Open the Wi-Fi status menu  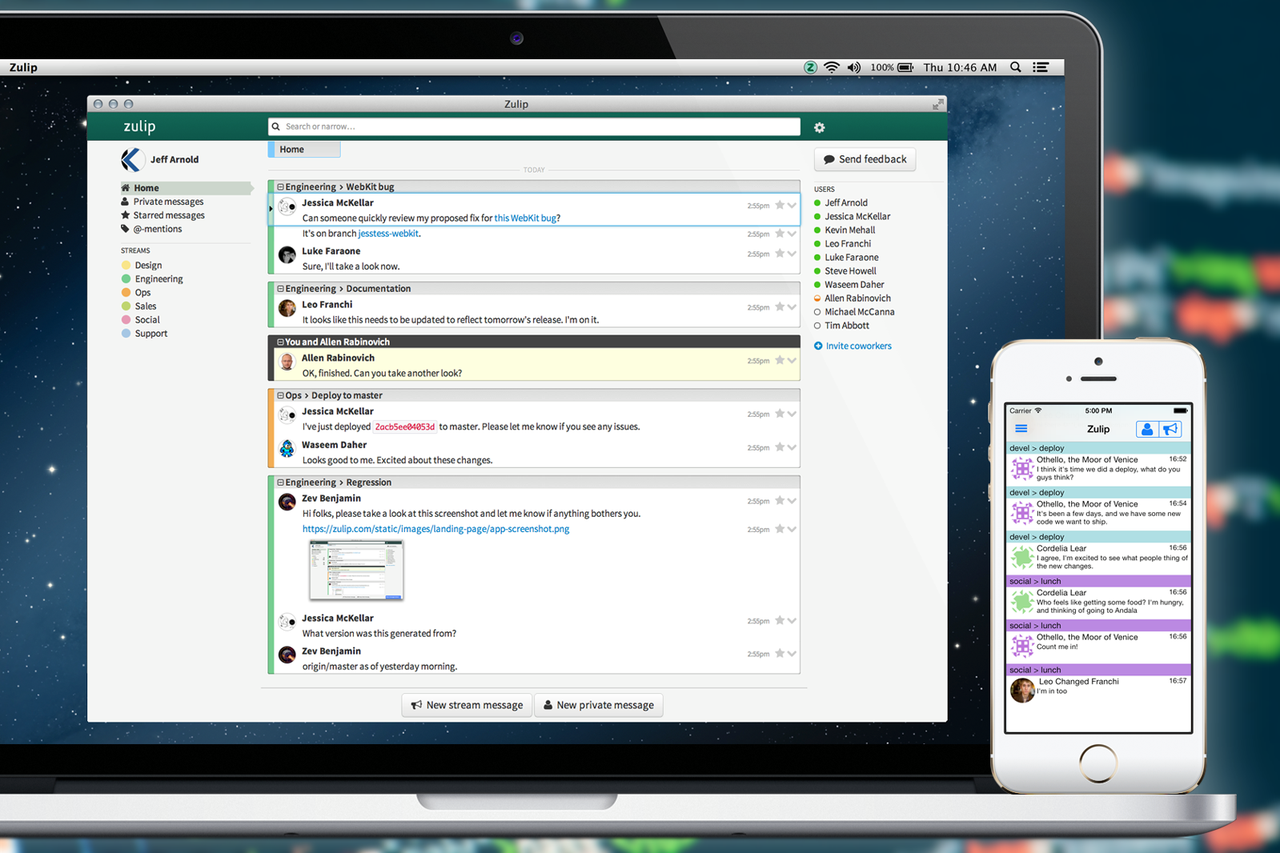pos(831,67)
